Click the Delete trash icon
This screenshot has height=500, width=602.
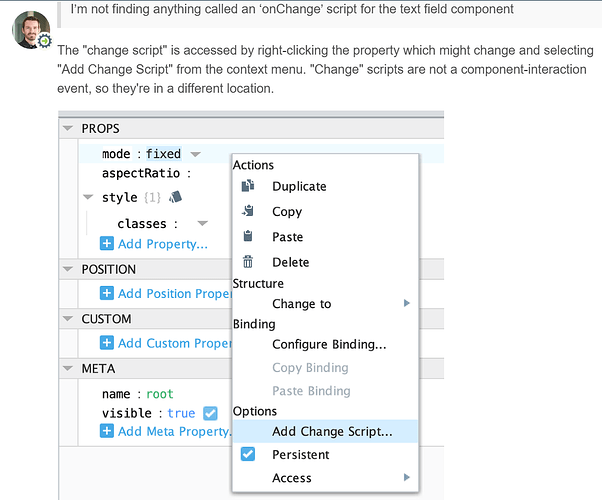[249, 262]
